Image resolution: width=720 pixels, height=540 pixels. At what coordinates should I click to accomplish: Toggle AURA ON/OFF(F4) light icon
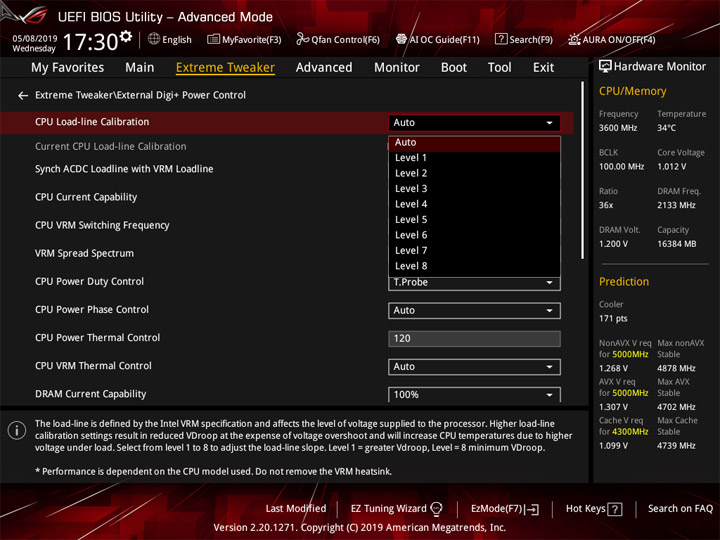[574, 39]
